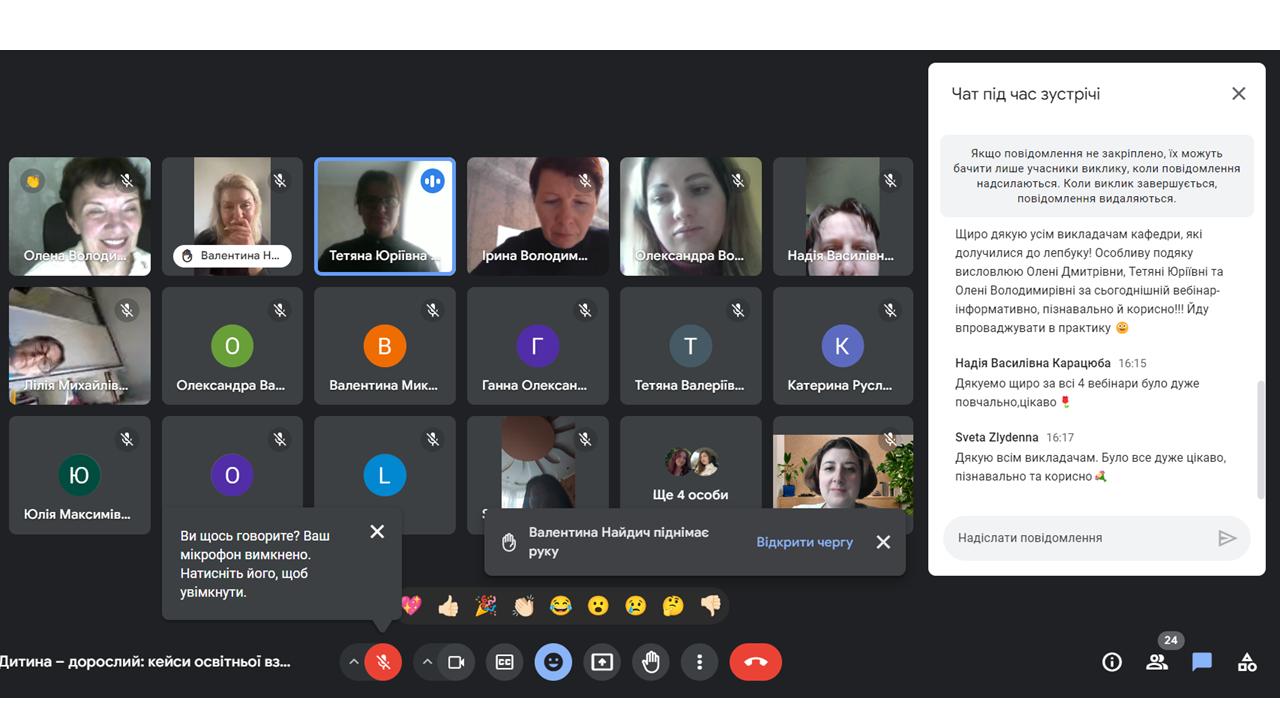Expand video settings chevron beside camera
The image size is (1280, 720).
coord(427,662)
